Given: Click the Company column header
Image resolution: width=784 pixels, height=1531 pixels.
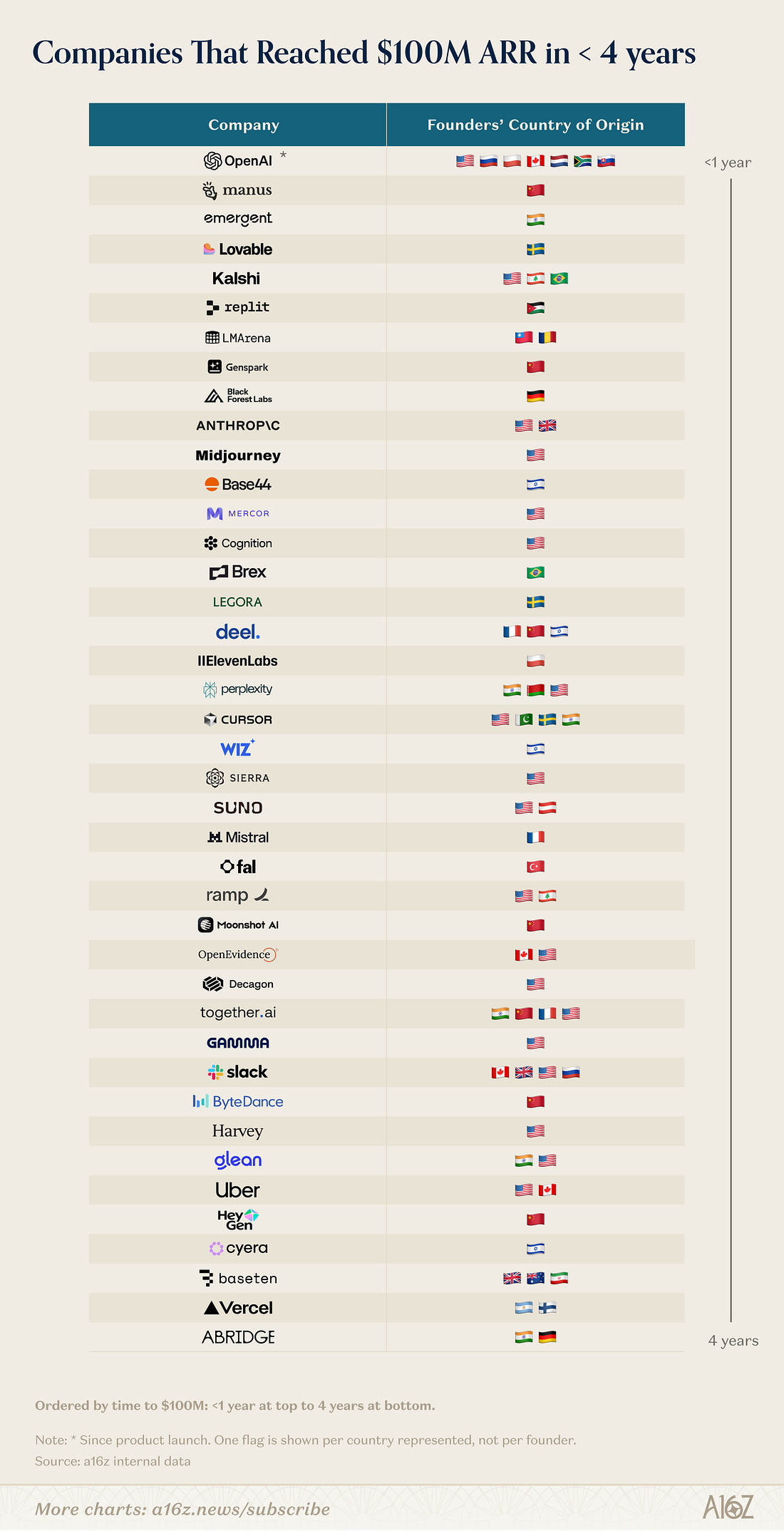Looking at the screenshot, I should pos(244,125).
